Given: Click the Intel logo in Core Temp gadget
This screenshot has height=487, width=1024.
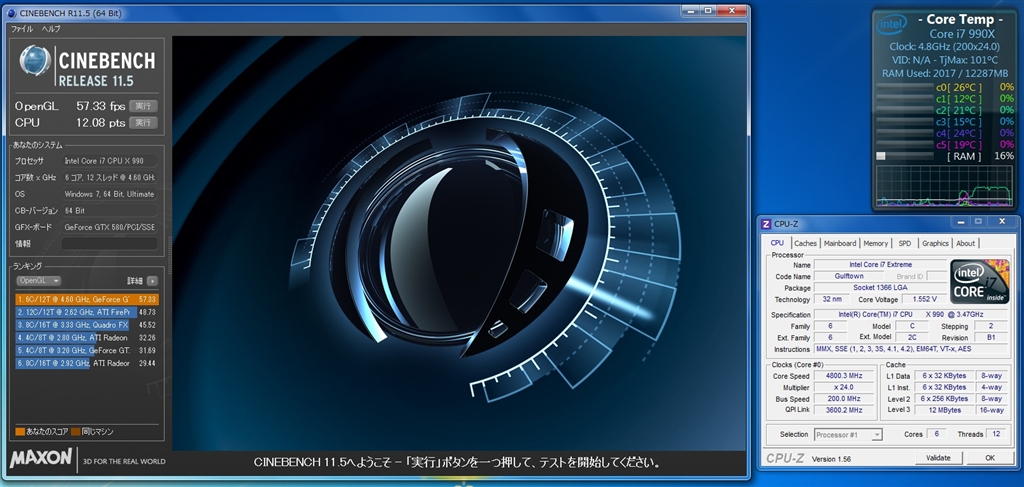Looking at the screenshot, I should (x=893, y=23).
